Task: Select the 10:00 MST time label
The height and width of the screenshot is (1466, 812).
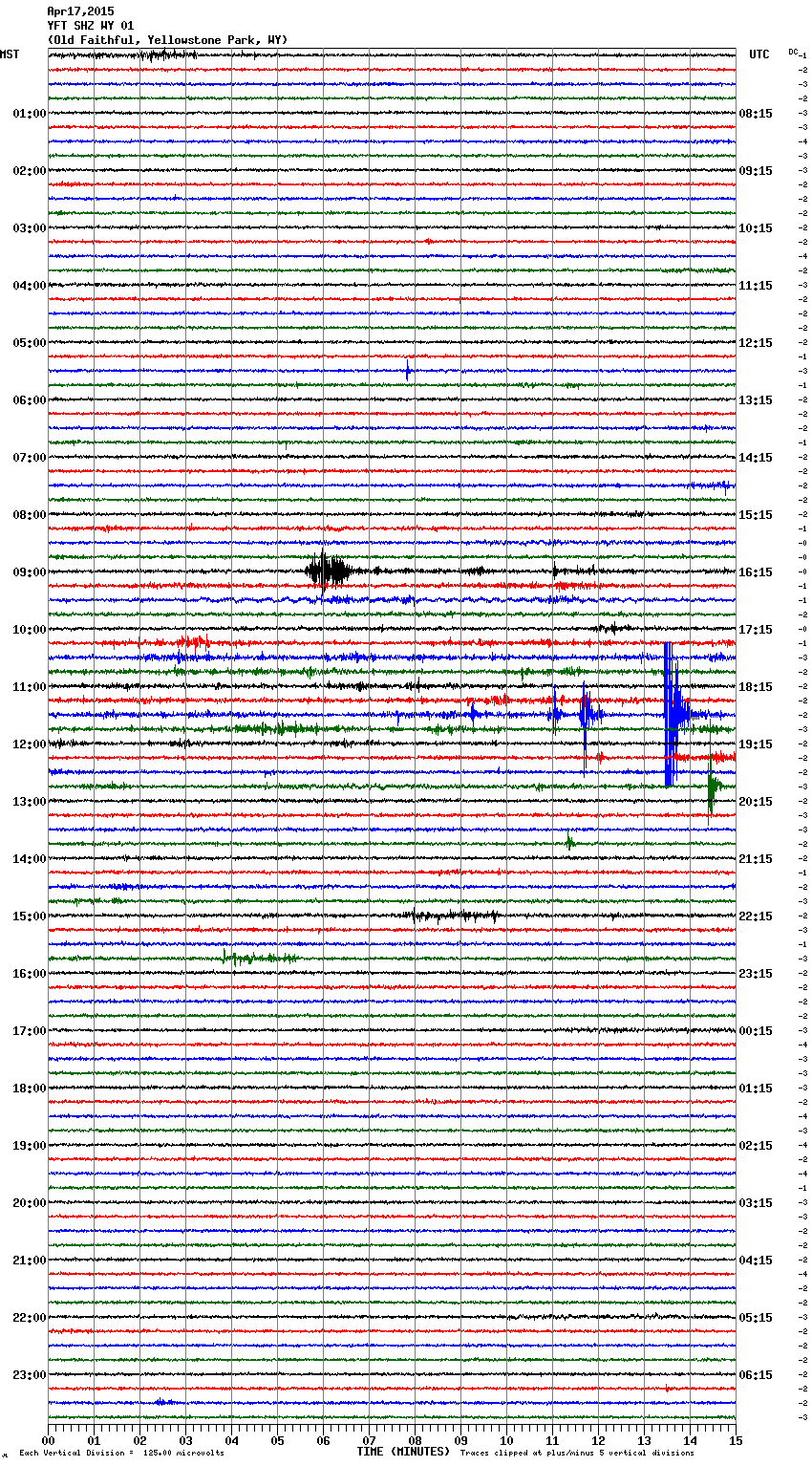Action: pyautogui.click(x=29, y=630)
